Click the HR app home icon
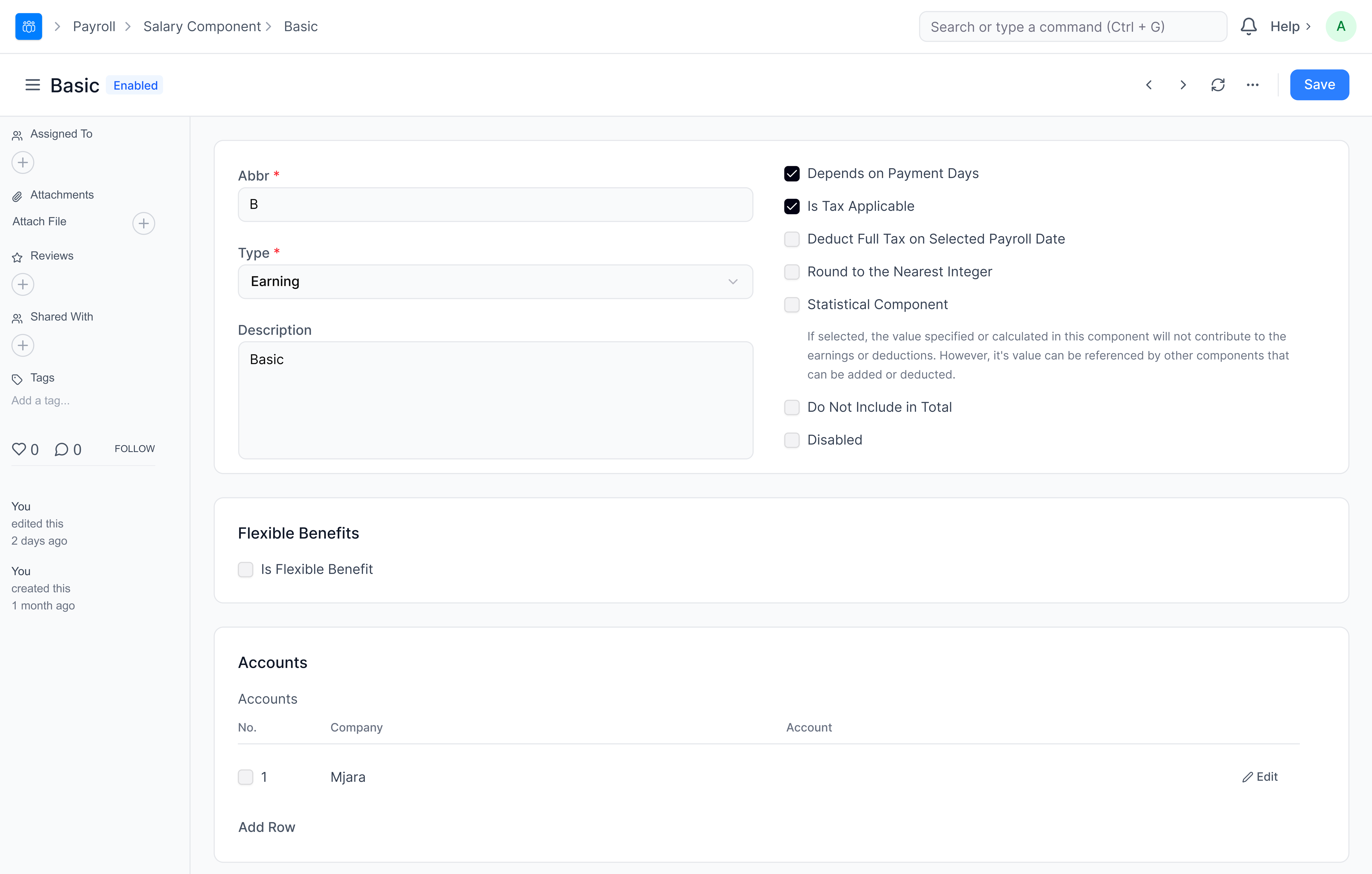 click(x=29, y=26)
